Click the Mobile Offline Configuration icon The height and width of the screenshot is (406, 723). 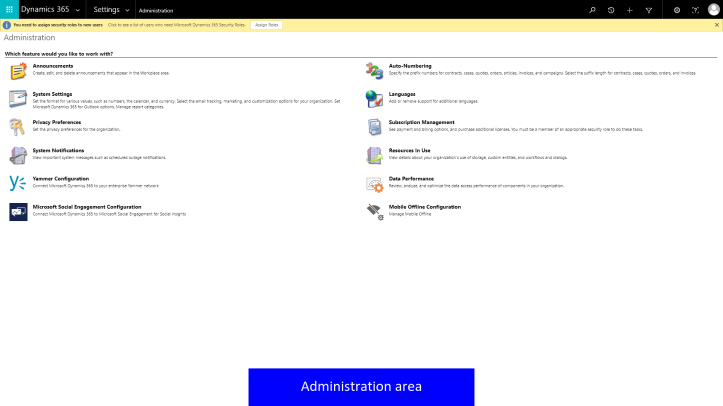click(375, 212)
